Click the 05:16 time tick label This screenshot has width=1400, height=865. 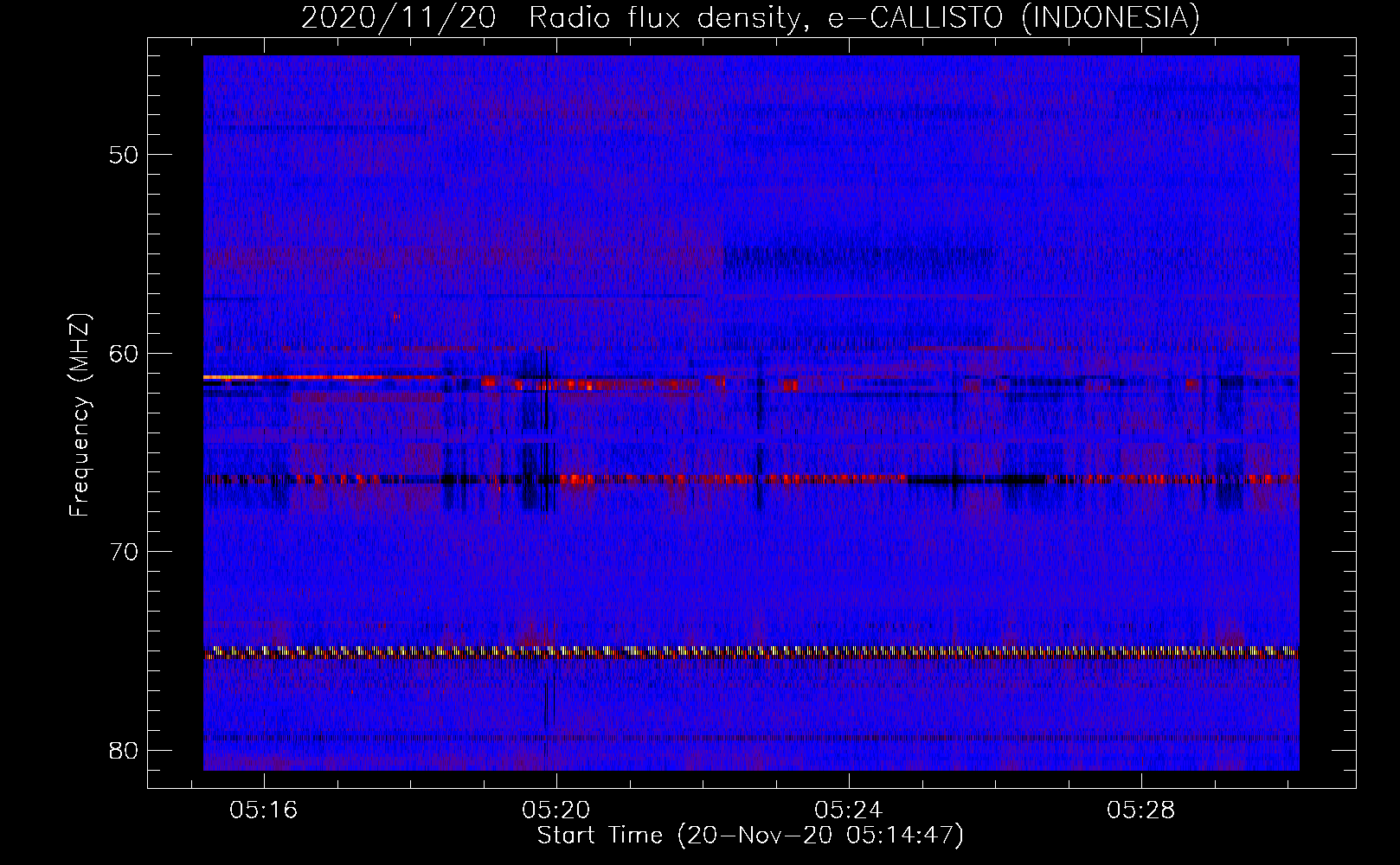pos(263,810)
